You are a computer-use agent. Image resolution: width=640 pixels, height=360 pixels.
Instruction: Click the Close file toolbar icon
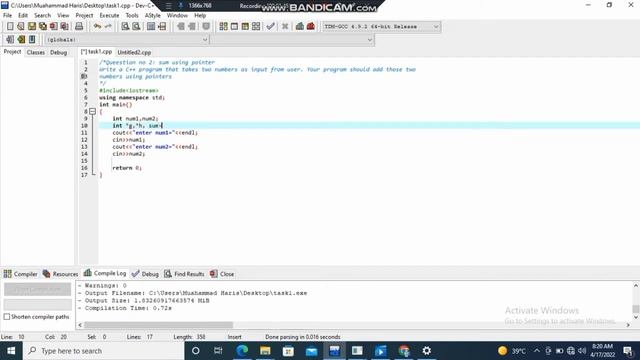pos(53,27)
